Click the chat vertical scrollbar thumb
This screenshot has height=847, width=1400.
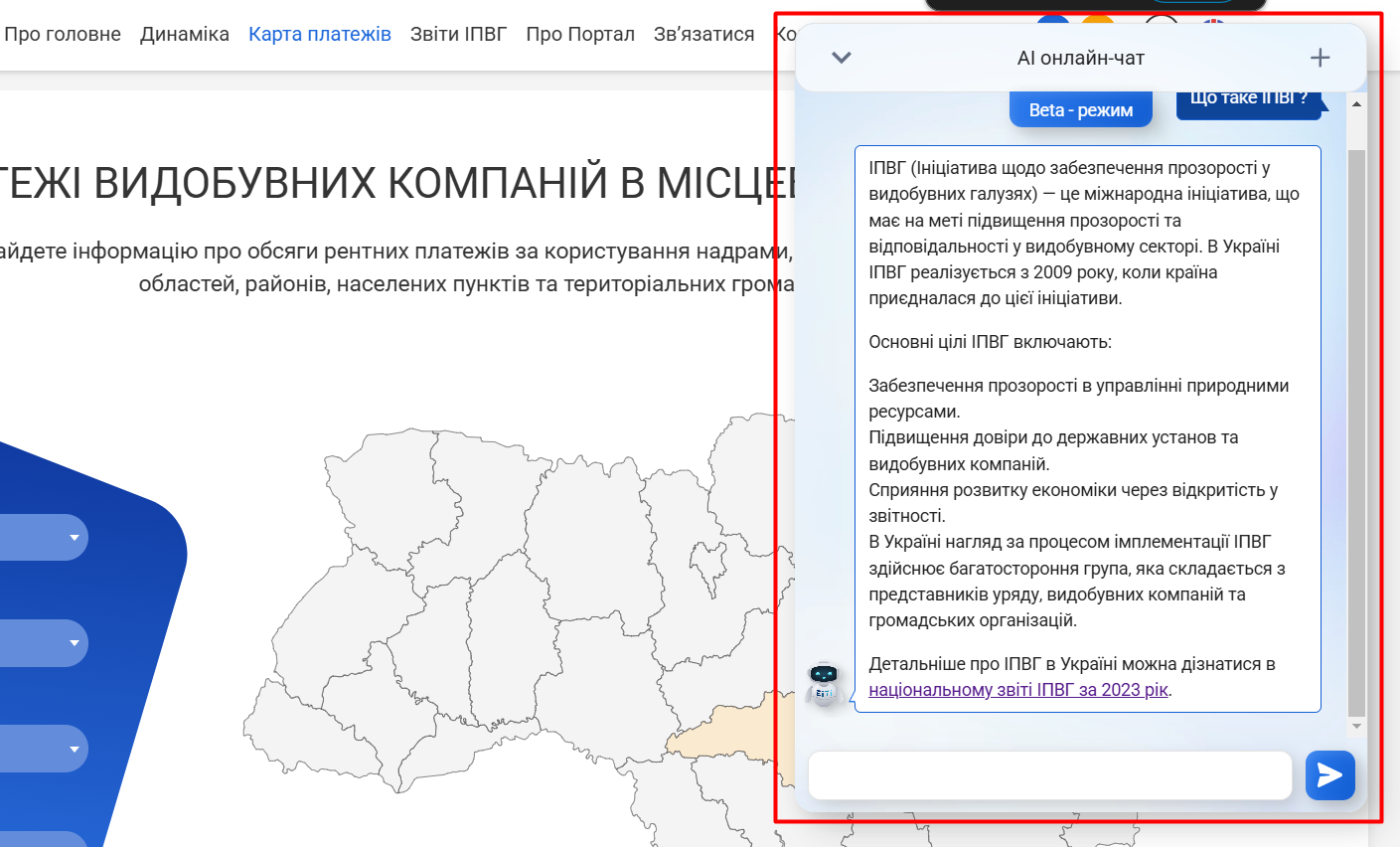(1356, 427)
